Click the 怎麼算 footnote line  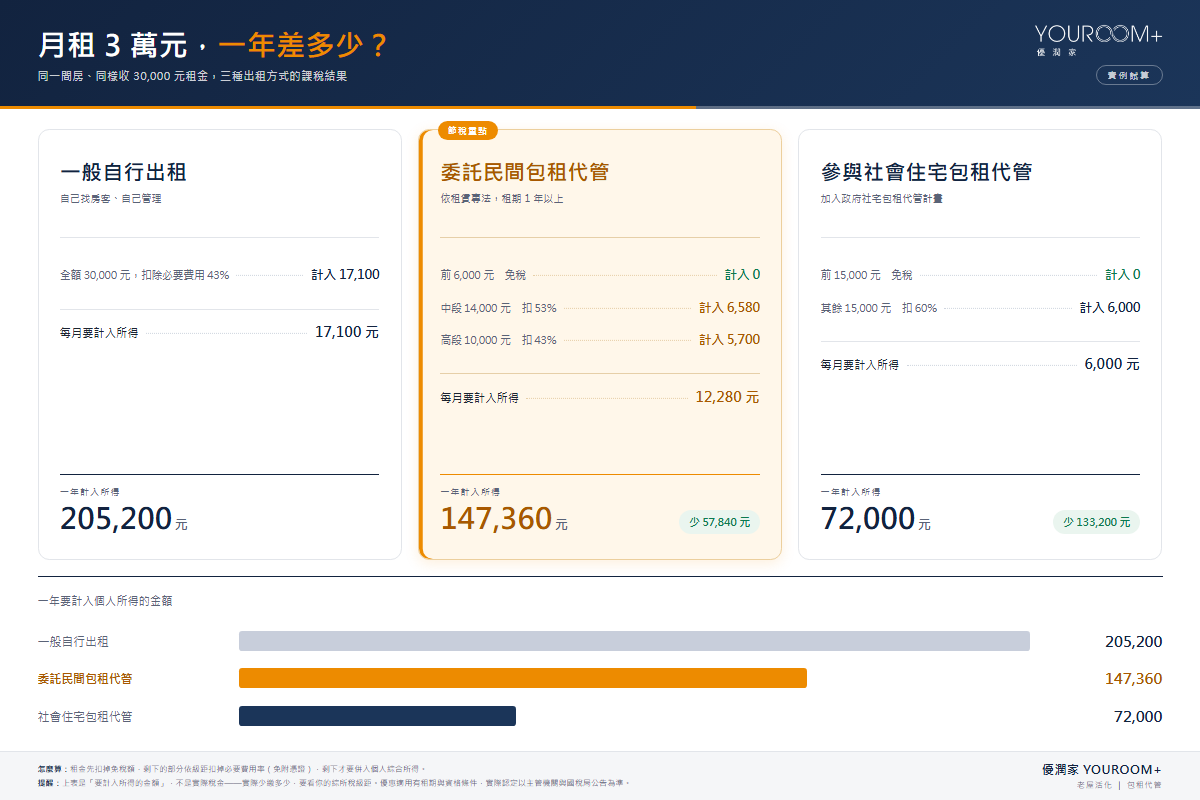tap(232, 768)
